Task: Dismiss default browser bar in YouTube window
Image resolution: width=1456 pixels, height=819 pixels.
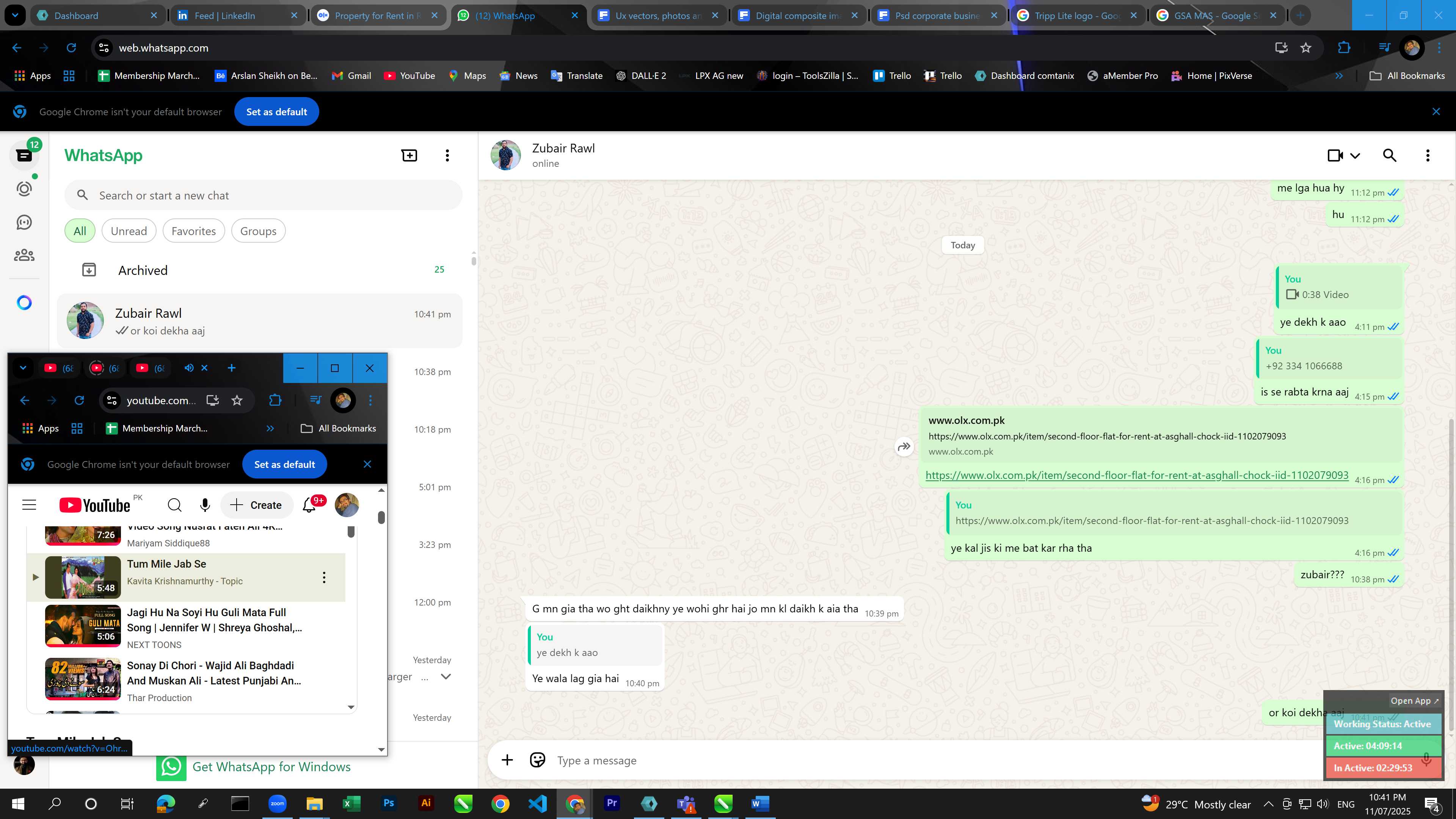Action: (367, 464)
